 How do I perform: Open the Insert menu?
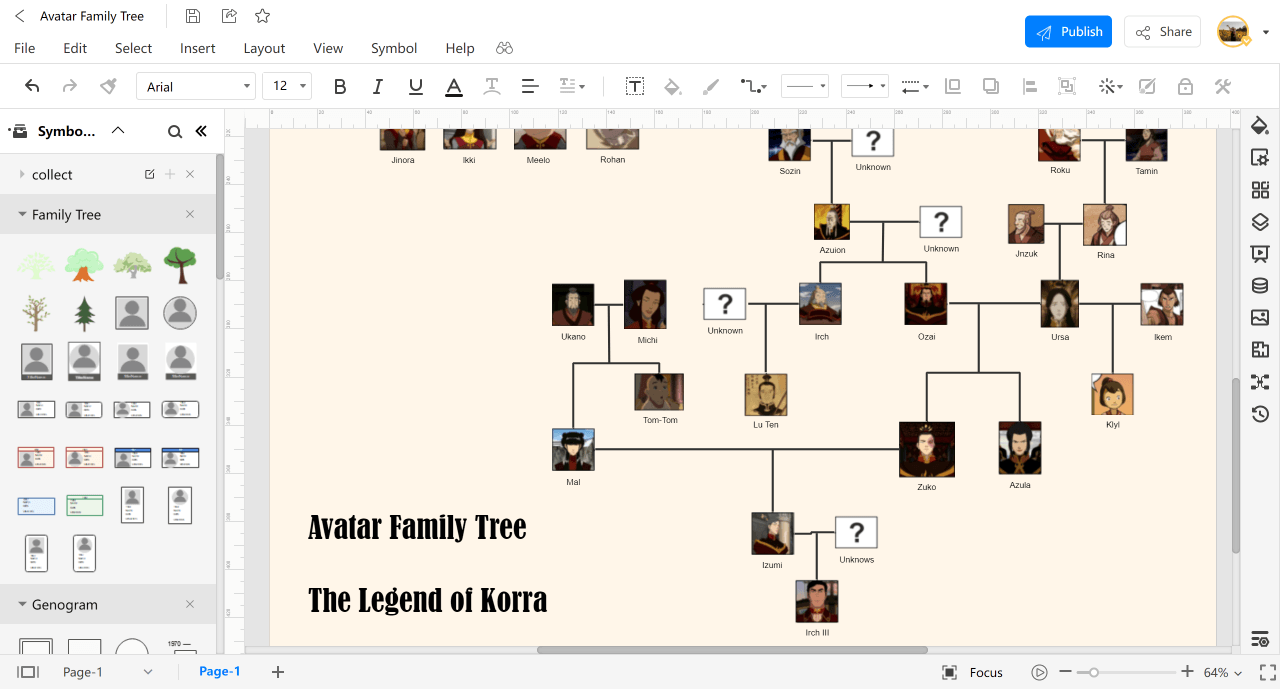(198, 48)
